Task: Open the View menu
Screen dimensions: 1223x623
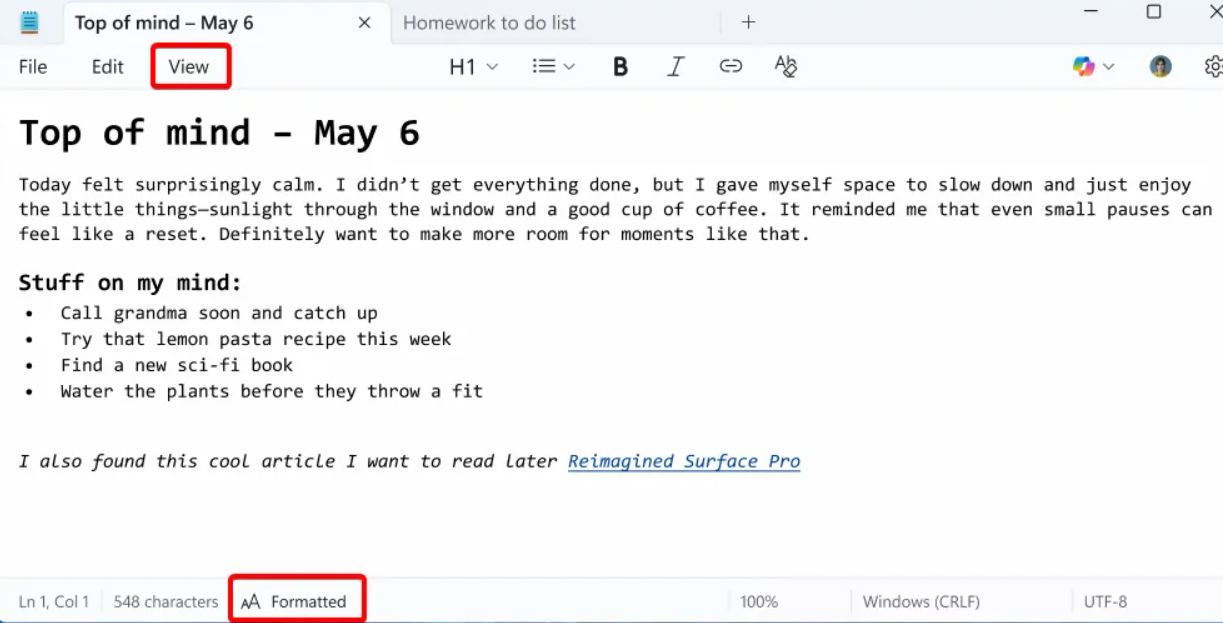Action: click(189, 67)
